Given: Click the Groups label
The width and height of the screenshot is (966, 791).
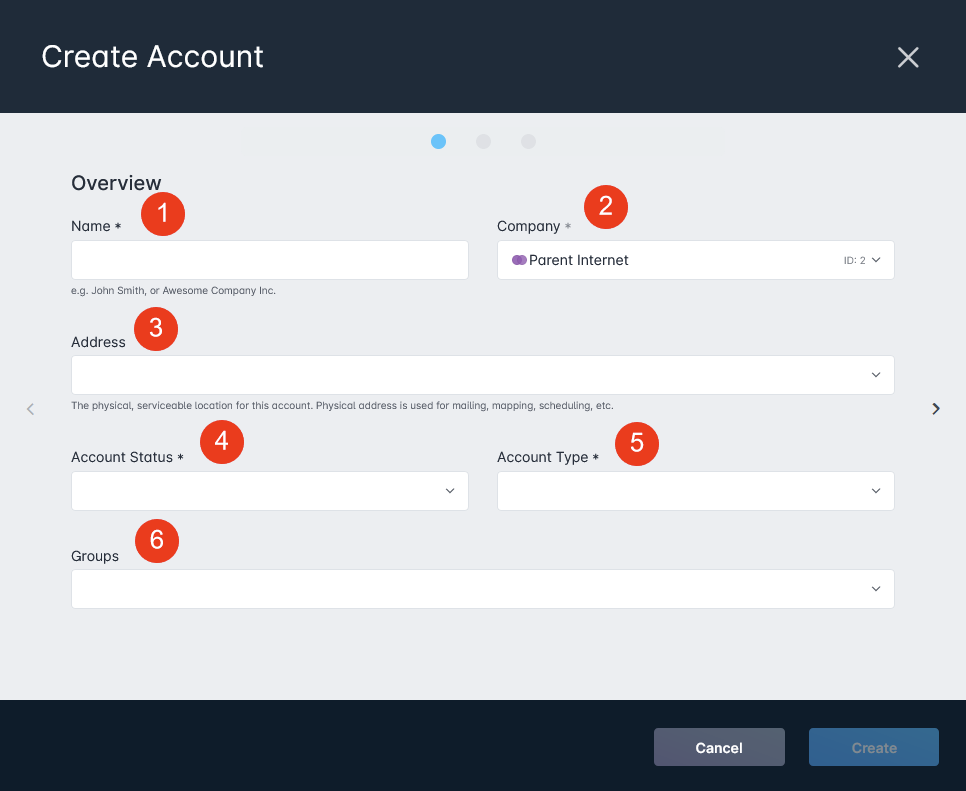Looking at the screenshot, I should tap(95, 556).
